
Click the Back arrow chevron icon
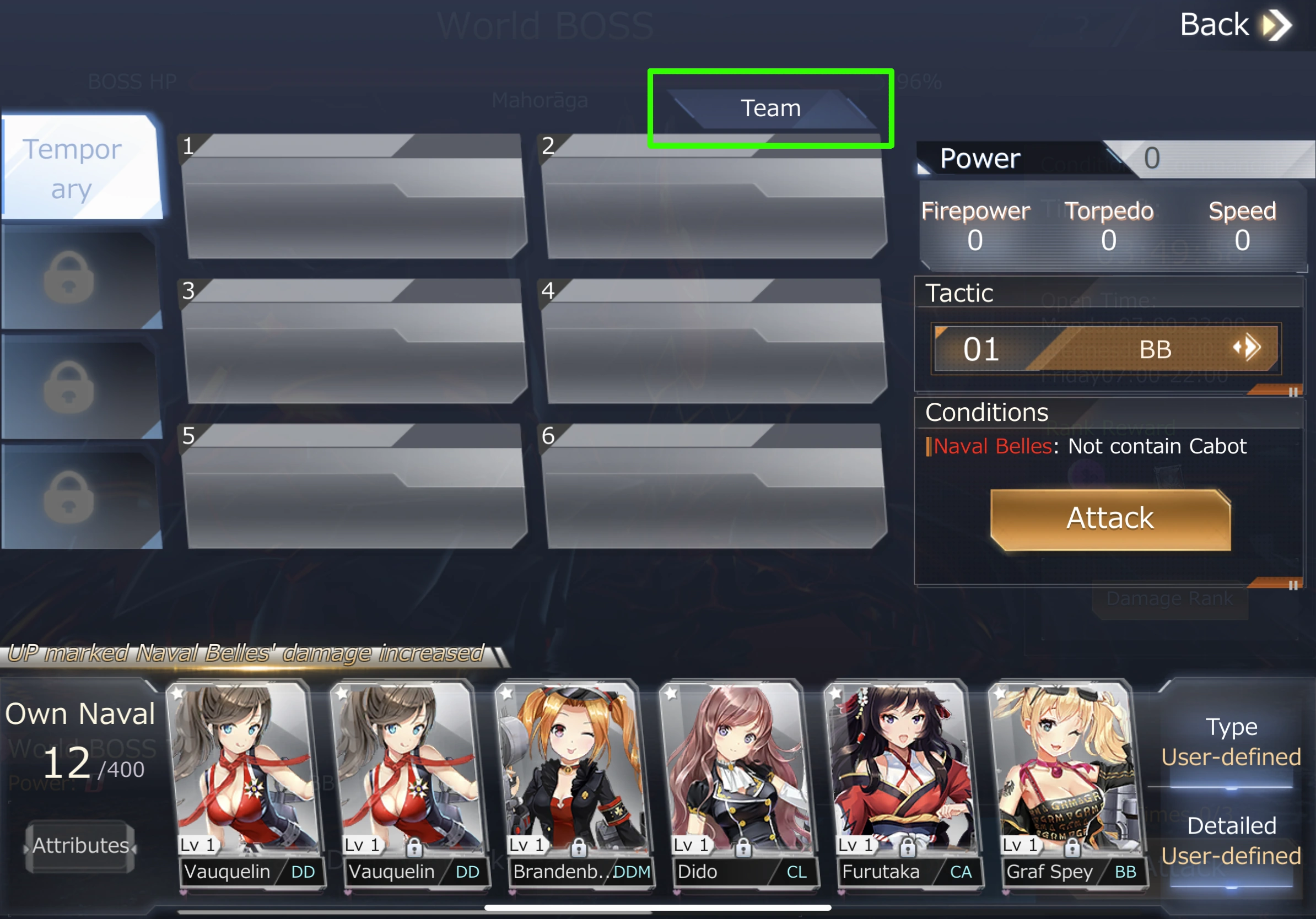point(1277,25)
